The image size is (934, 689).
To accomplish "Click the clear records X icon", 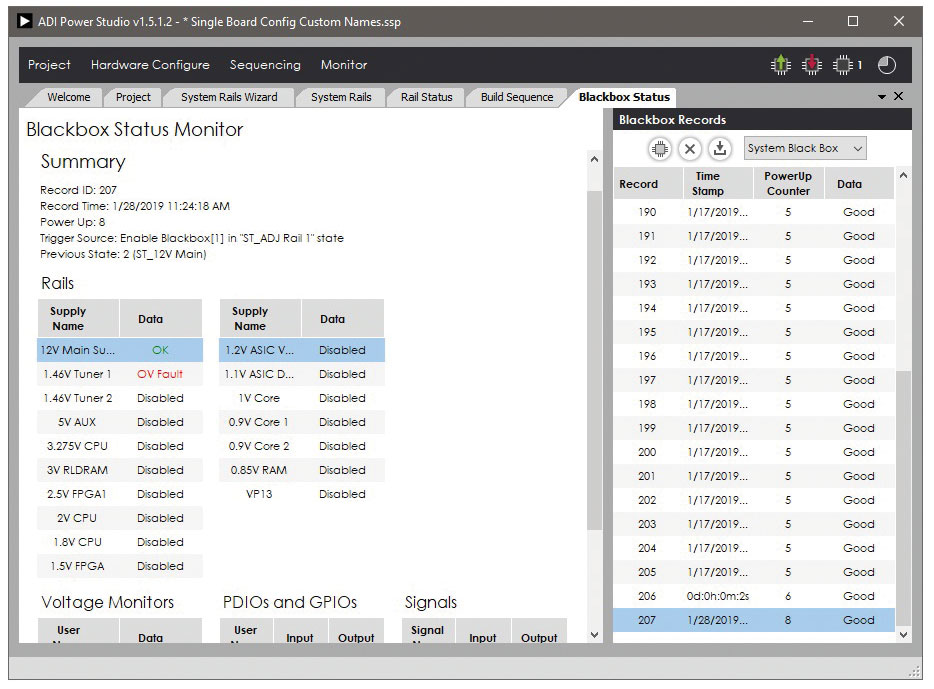I will click(690, 149).
